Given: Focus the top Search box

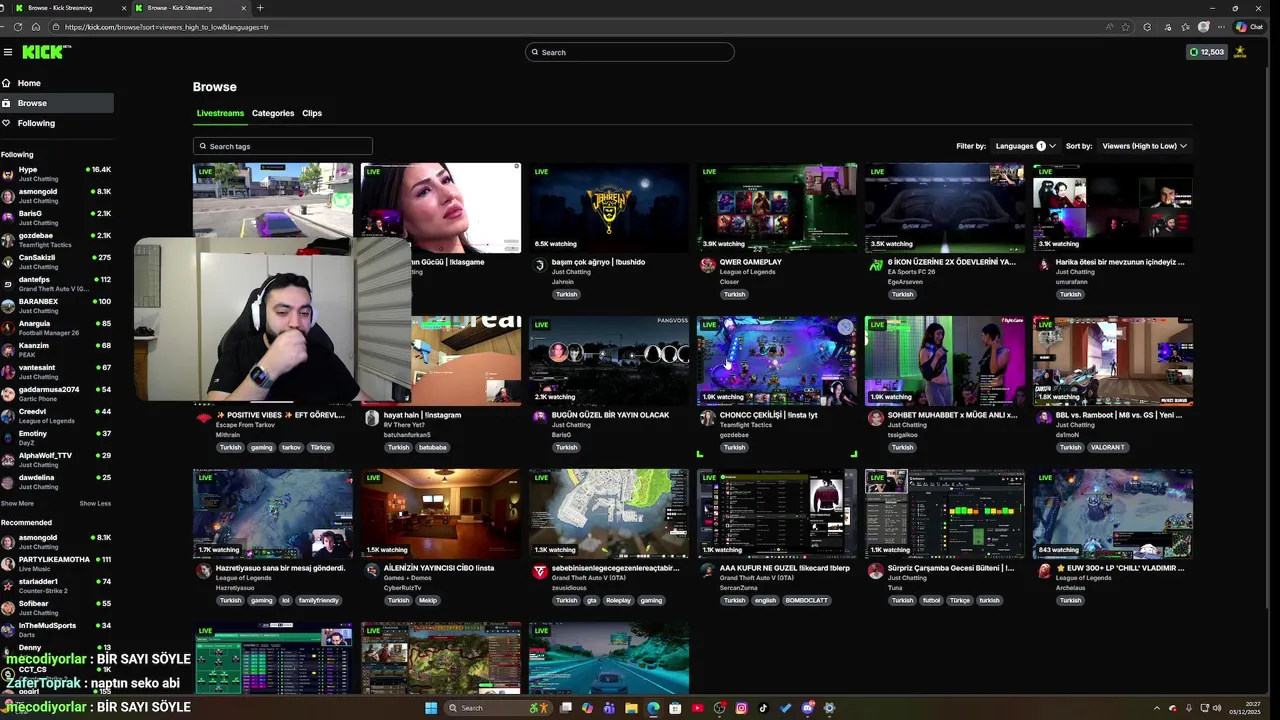Looking at the screenshot, I should 630,52.
